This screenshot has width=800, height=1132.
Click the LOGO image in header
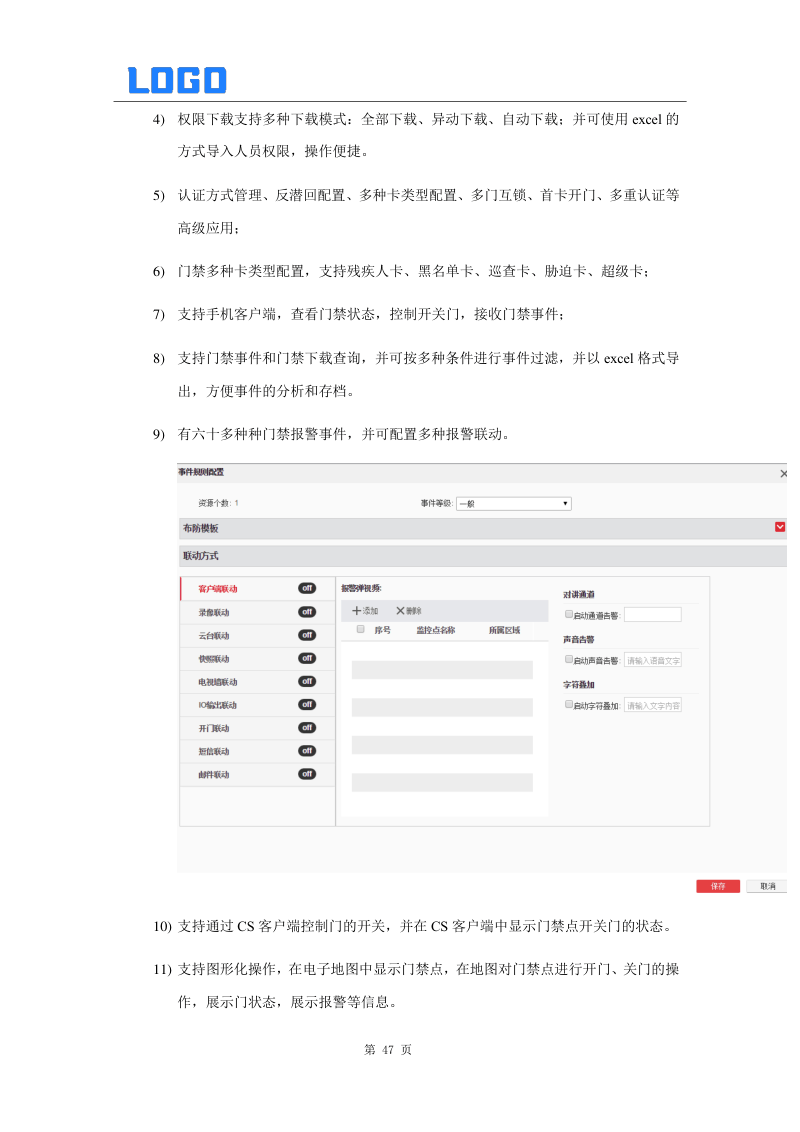coord(177,80)
